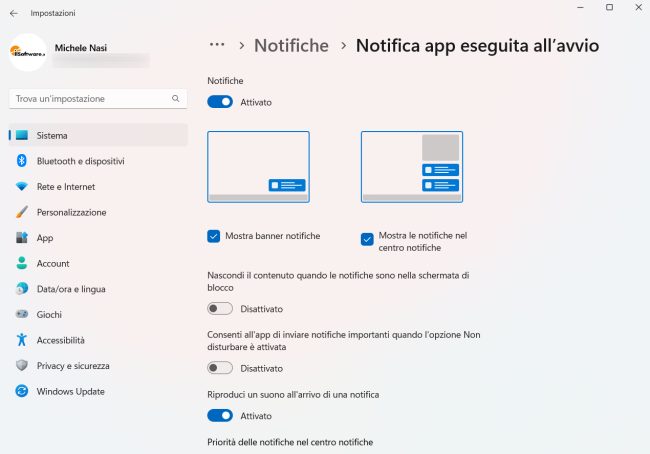Select Accessibilità in sidebar
This screenshot has width=650, height=454.
[x=60, y=340]
